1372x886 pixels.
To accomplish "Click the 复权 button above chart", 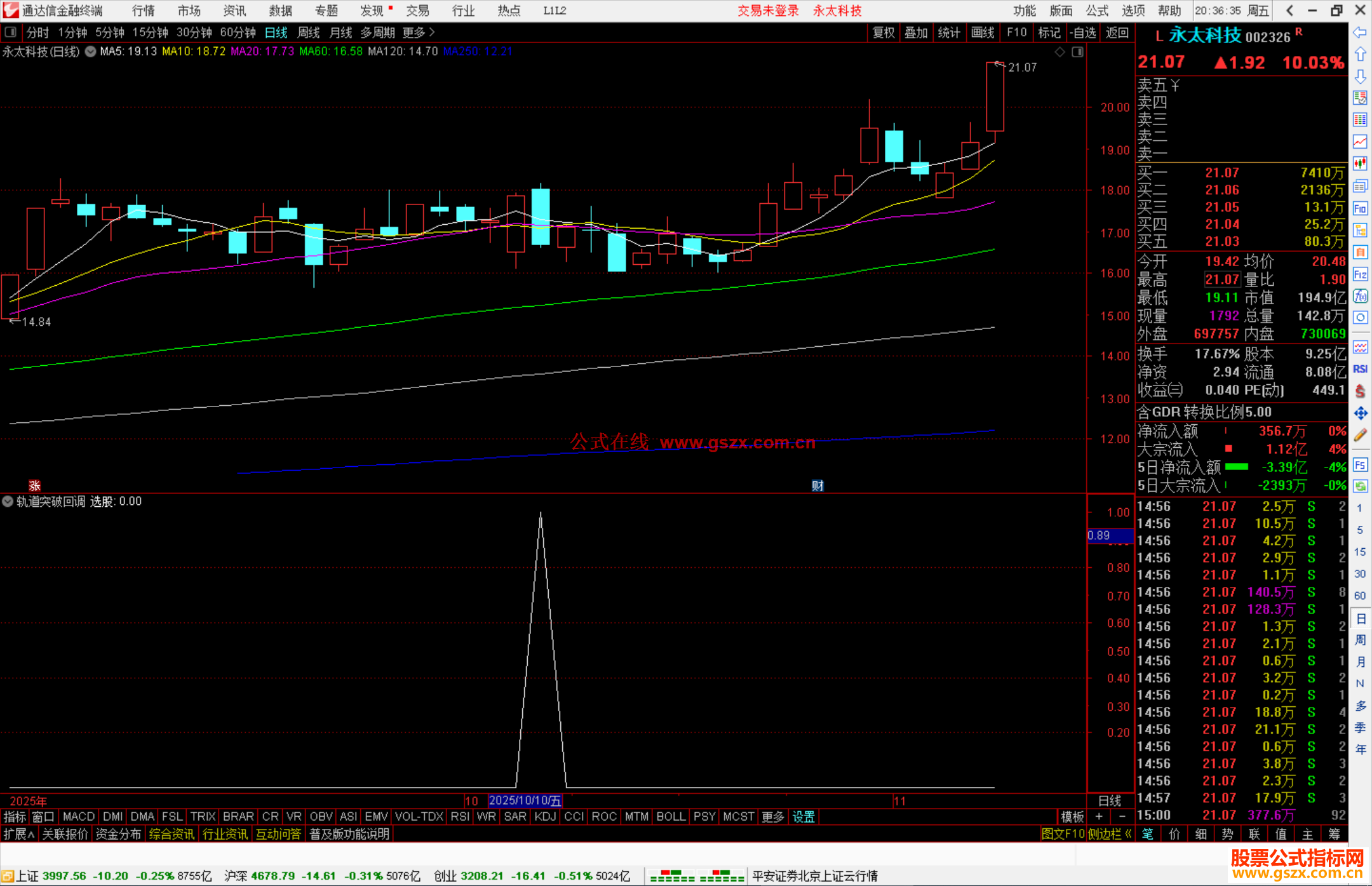I will [883, 32].
